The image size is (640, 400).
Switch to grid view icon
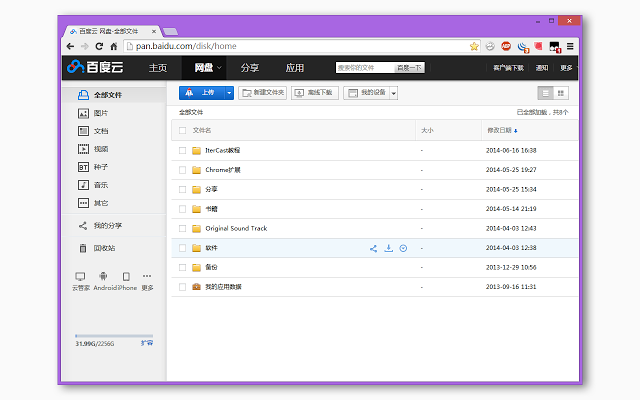(560, 93)
